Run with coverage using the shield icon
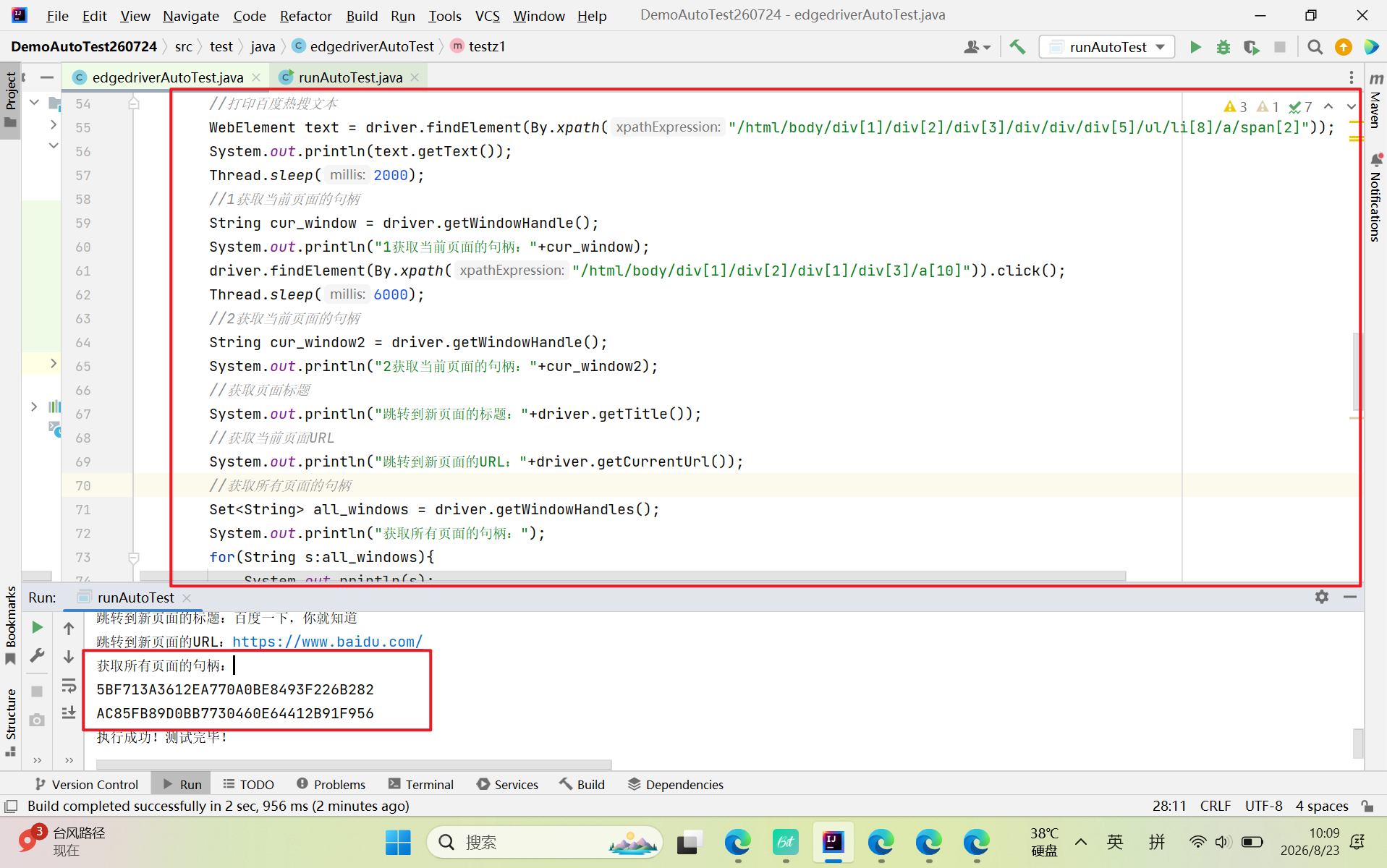 tap(1251, 47)
